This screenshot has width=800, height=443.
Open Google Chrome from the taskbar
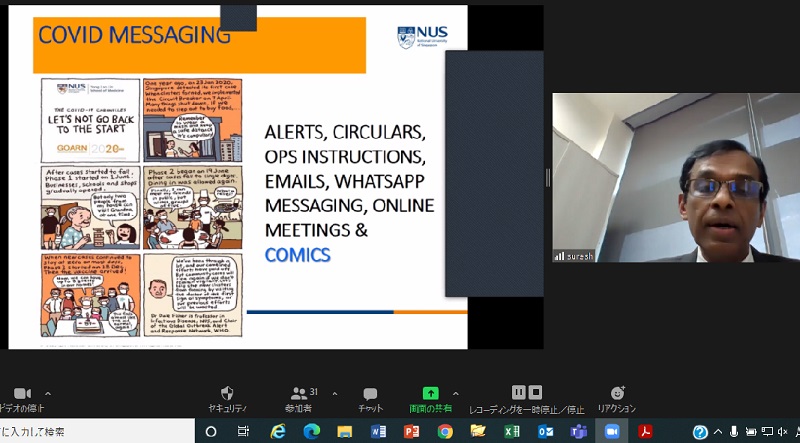pyautogui.click(x=445, y=431)
